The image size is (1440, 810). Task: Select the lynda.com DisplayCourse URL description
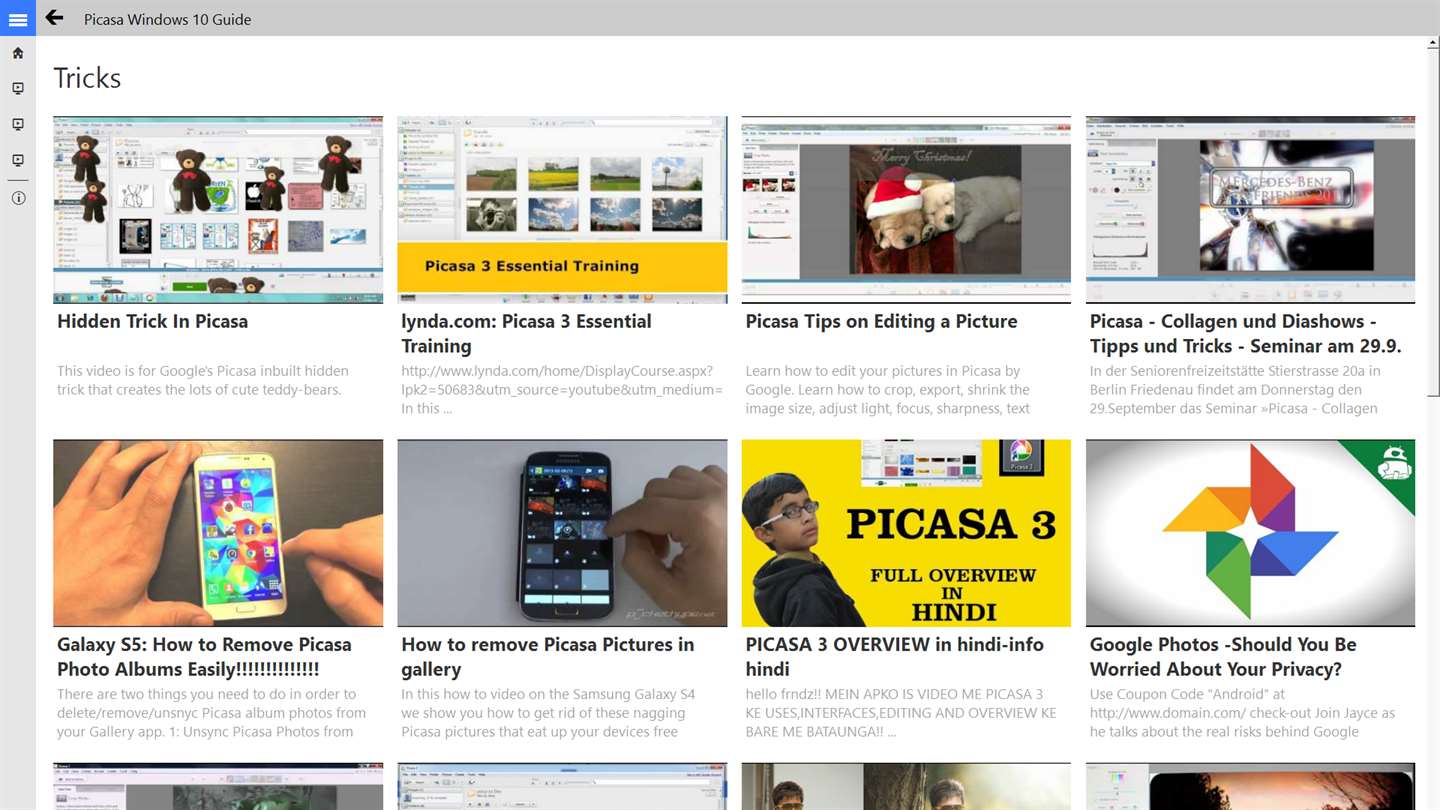[562, 389]
